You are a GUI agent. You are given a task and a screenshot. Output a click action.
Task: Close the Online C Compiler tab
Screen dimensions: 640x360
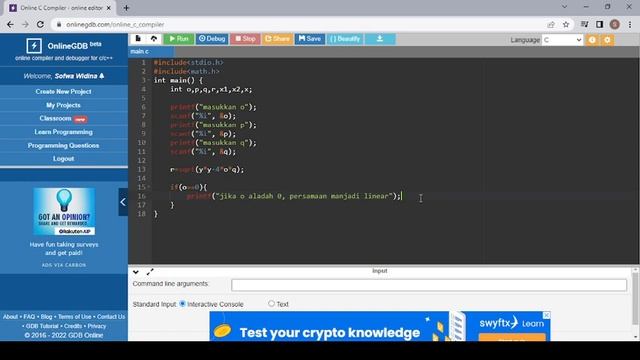pyautogui.click(x=109, y=8)
